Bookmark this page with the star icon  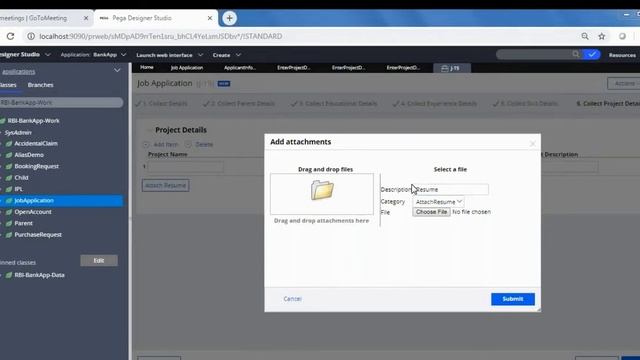[602, 36]
